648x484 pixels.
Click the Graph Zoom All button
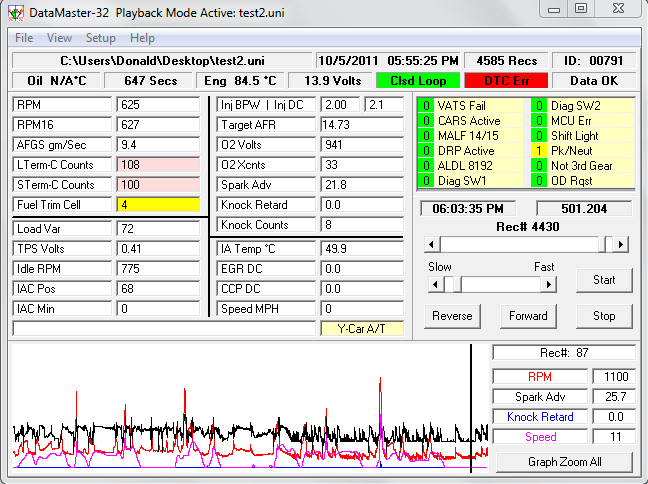point(566,462)
